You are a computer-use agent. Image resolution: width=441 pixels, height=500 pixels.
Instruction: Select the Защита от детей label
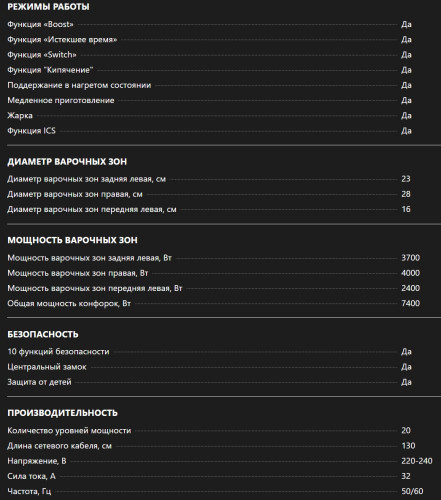(x=39, y=382)
